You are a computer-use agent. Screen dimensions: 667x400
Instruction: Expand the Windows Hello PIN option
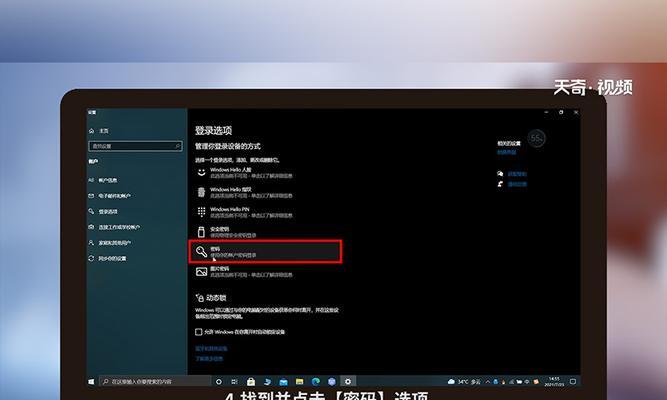pyautogui.click(x=265, y=212)
